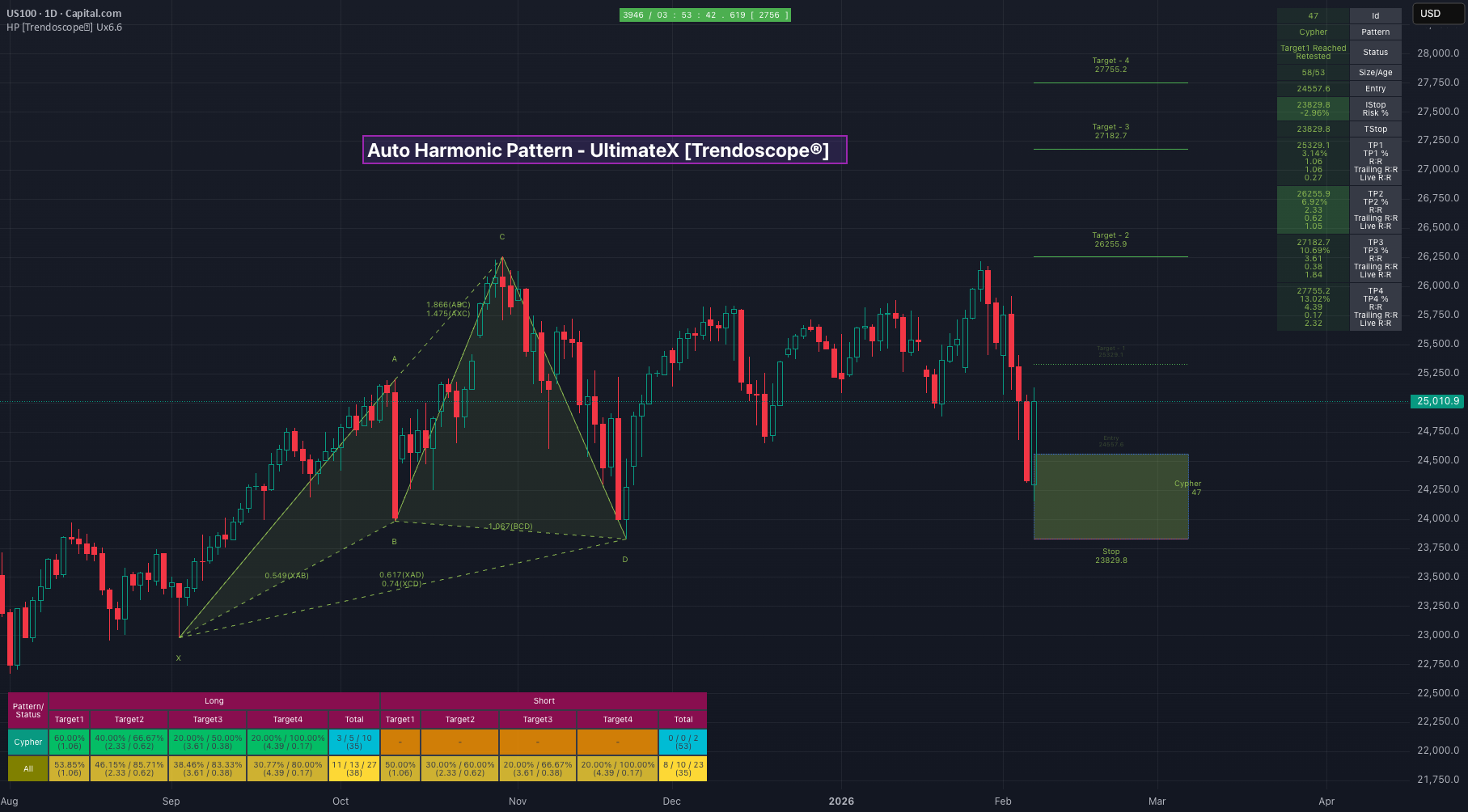The image size is (1468, 812).
Task: Click the Auto Harmonic Pattern - UltimateX title label
Action: tap(604, 150)
